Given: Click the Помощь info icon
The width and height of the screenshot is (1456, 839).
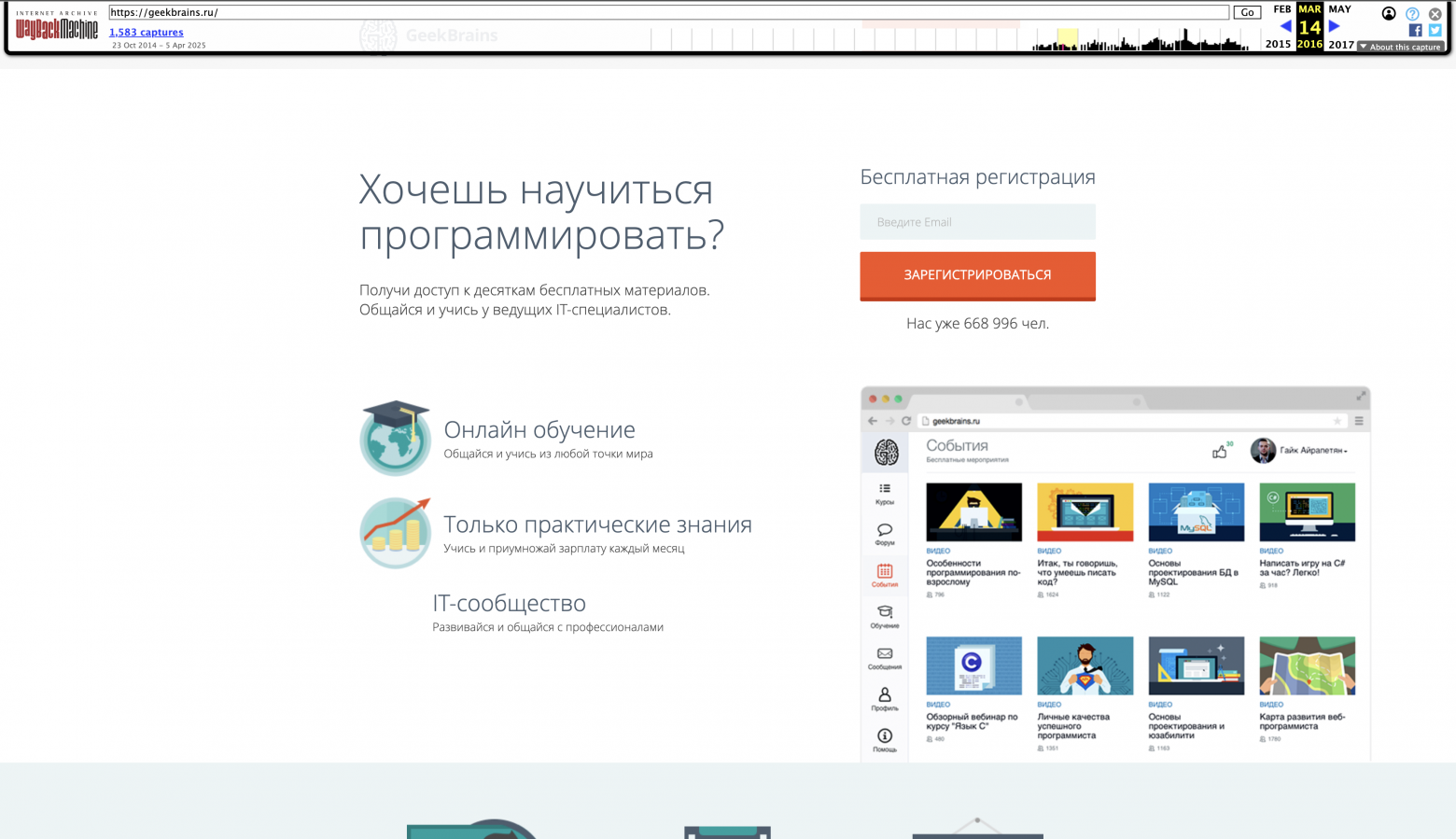Looking at the screenshot, I should coord(884,734).
